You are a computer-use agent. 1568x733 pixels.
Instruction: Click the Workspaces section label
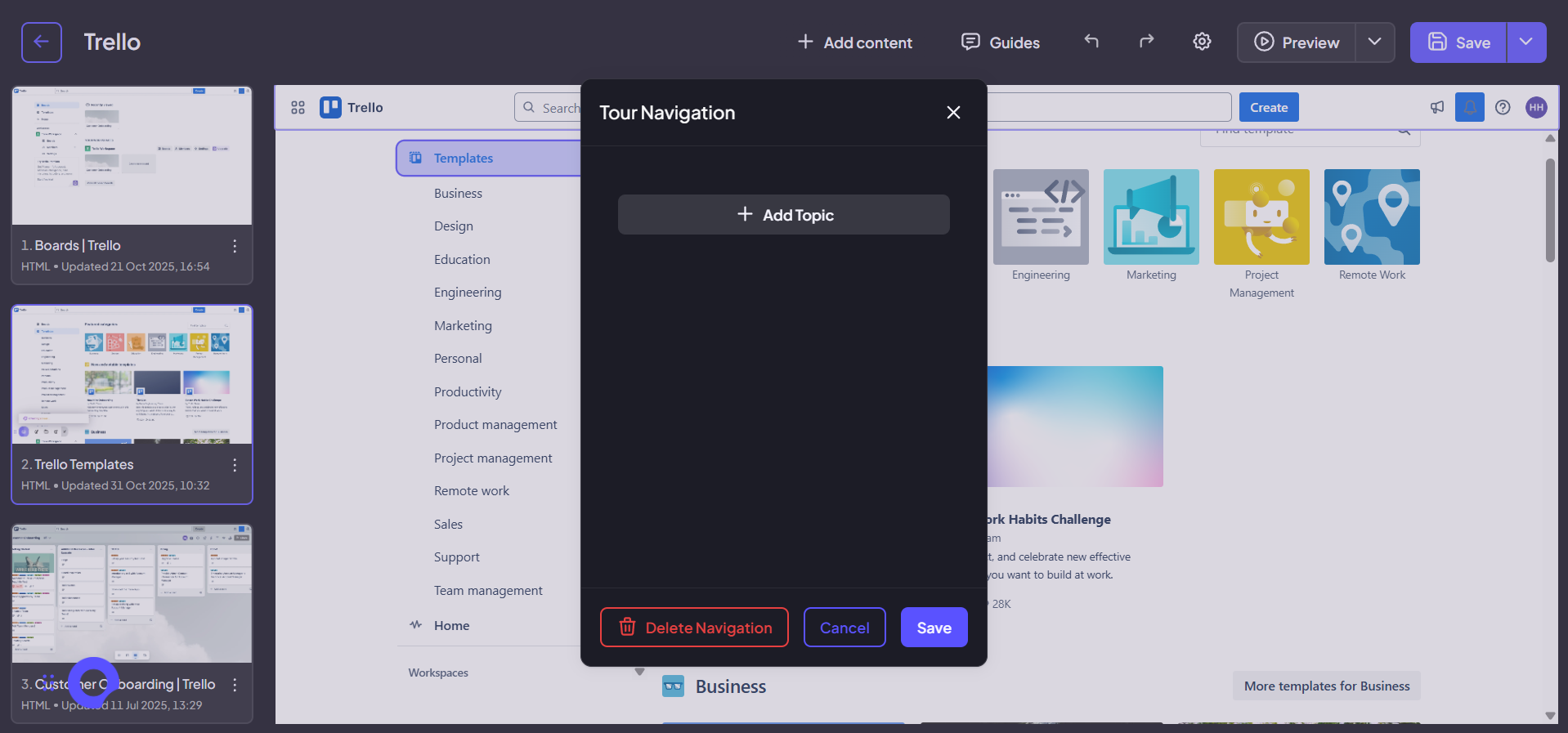[438, 673]
